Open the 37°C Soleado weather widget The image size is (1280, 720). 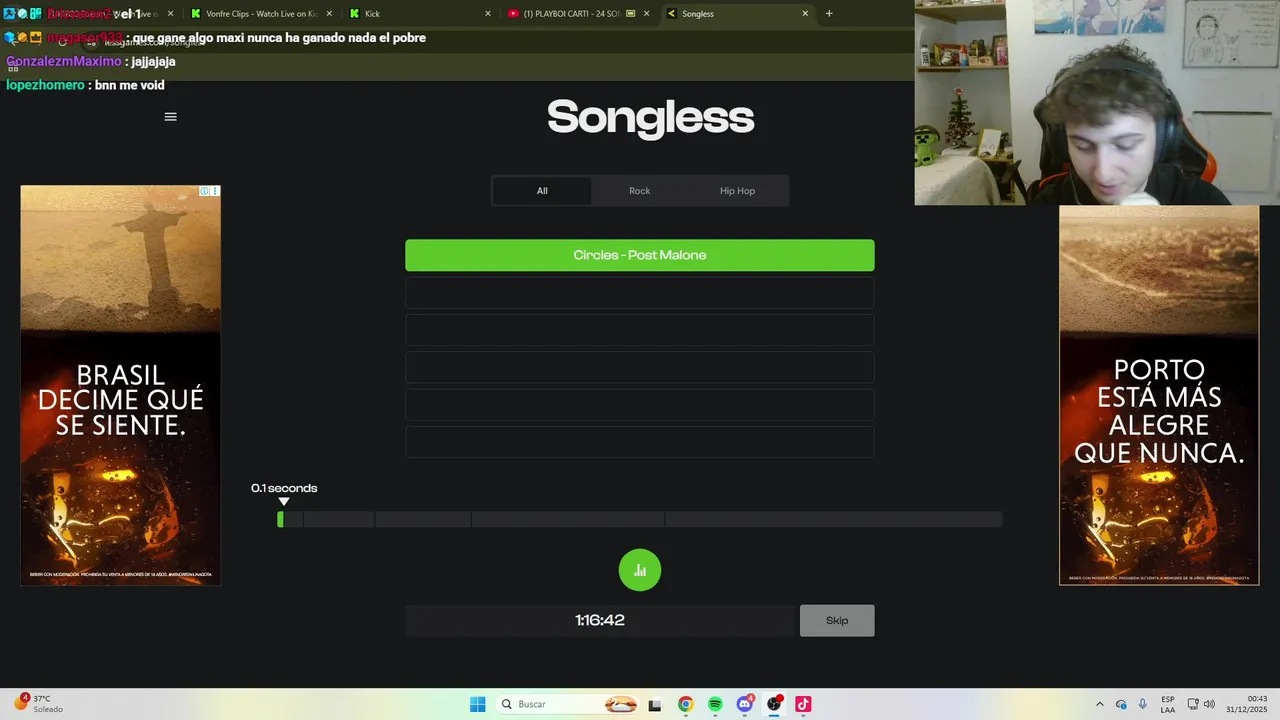pos(36,704)
